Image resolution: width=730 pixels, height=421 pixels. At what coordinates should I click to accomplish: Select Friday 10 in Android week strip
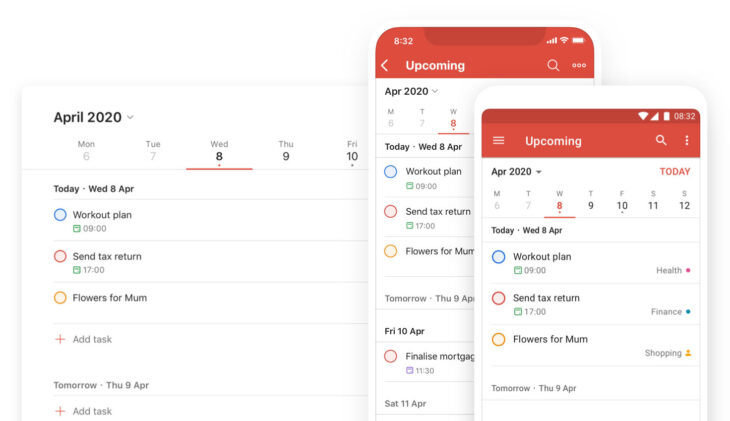(622, 201)
